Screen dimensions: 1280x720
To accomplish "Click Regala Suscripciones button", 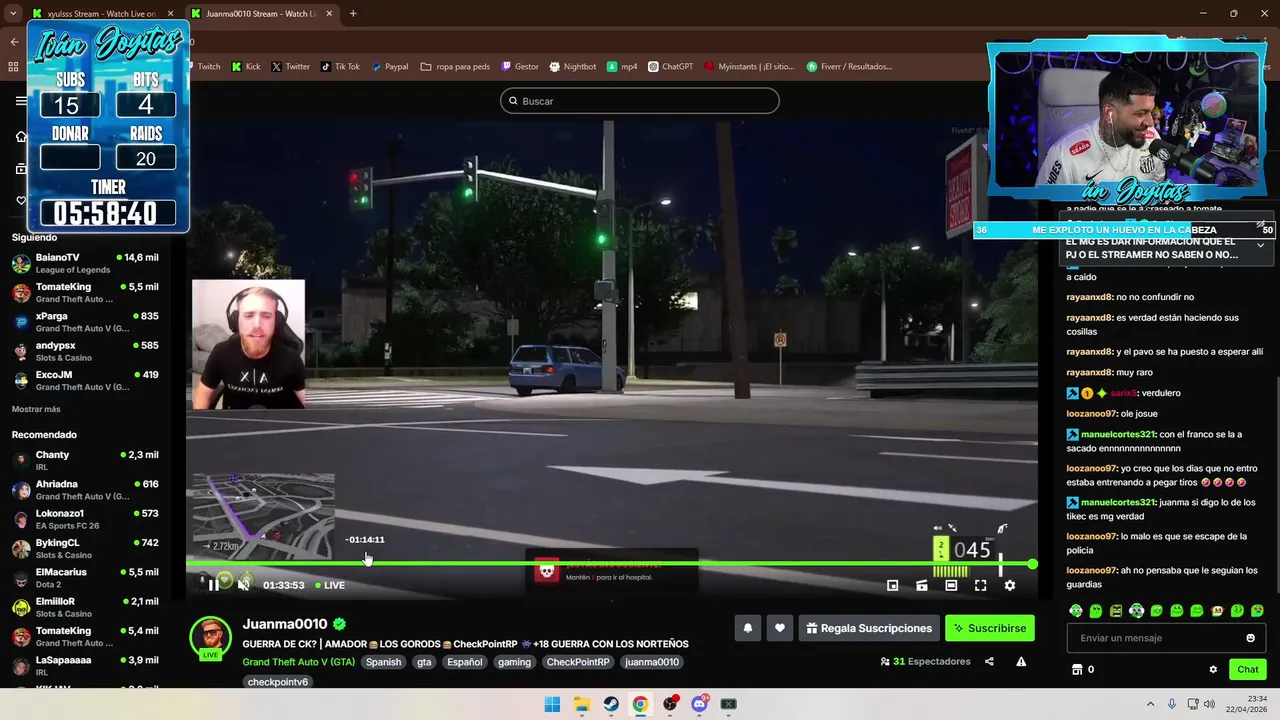I will pyautogui.click(x=869, y=628).
